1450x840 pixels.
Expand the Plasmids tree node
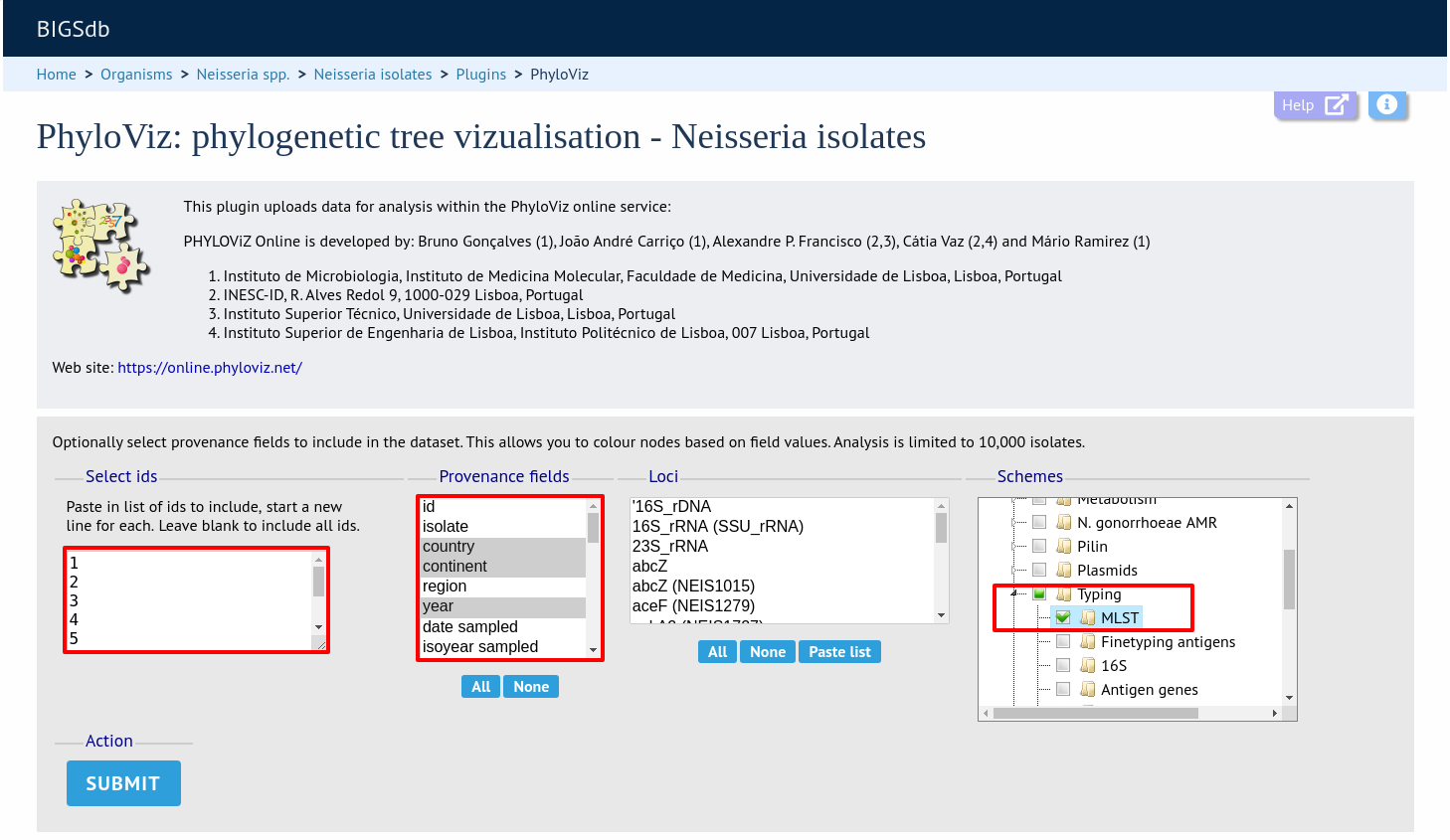(1014, 570)
